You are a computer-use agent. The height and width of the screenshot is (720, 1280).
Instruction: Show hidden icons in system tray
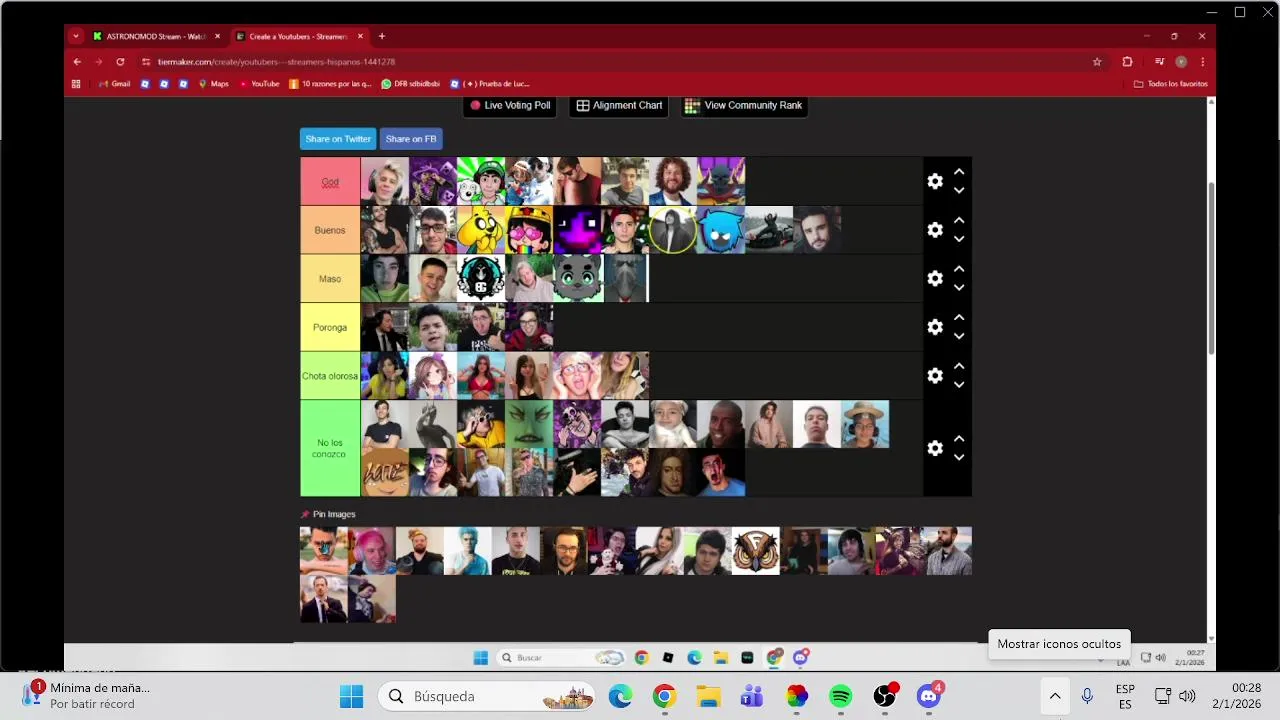pos(1055,696)
